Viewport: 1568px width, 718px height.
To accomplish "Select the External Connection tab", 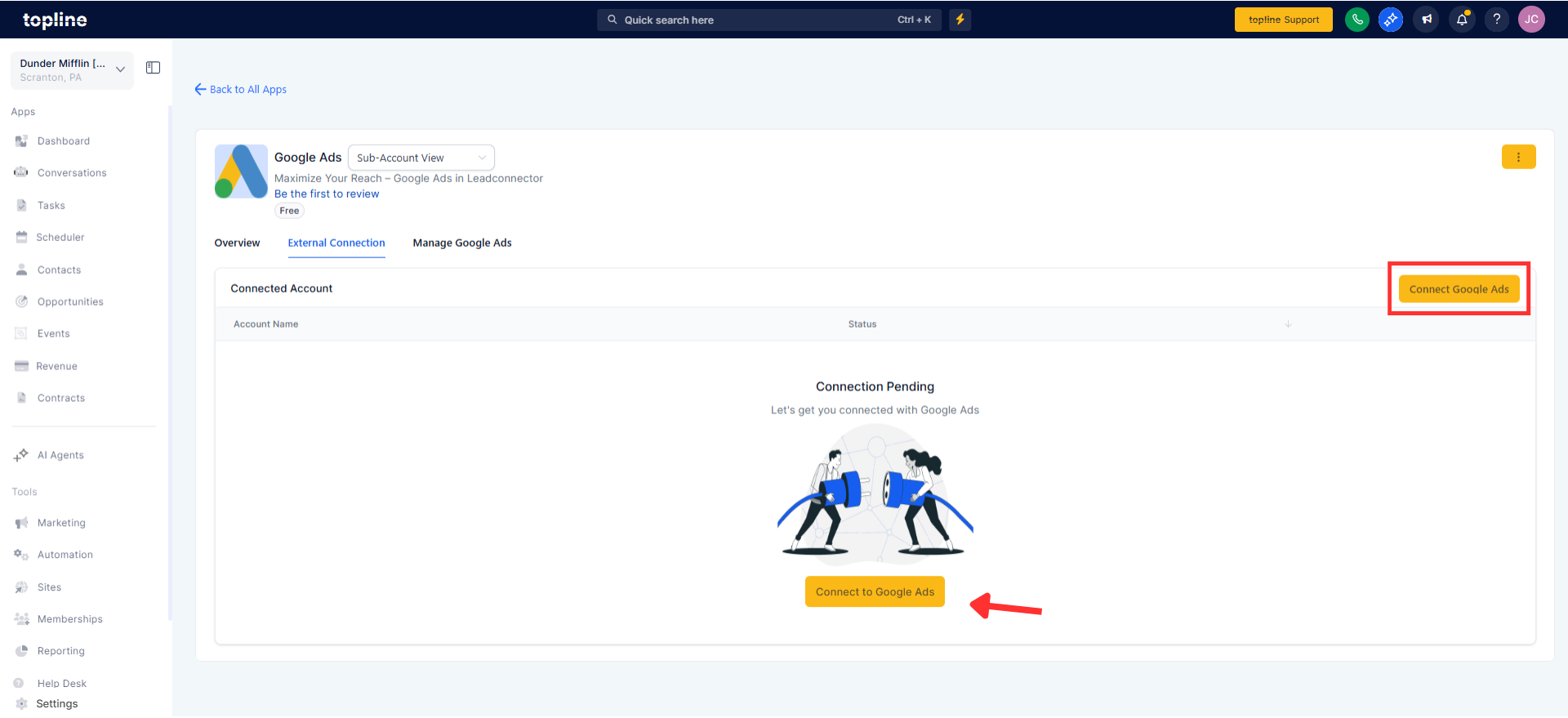I will (x=336, y=243).
